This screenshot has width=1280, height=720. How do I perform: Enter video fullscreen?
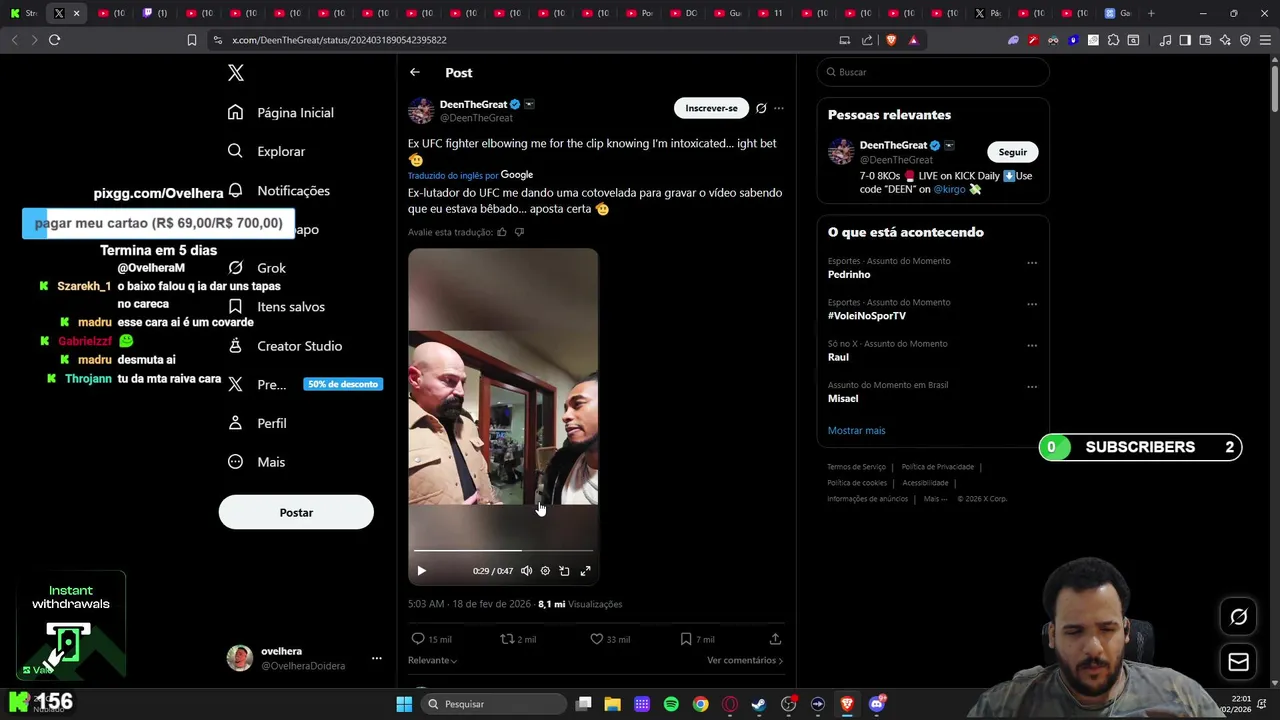point(585,571)
